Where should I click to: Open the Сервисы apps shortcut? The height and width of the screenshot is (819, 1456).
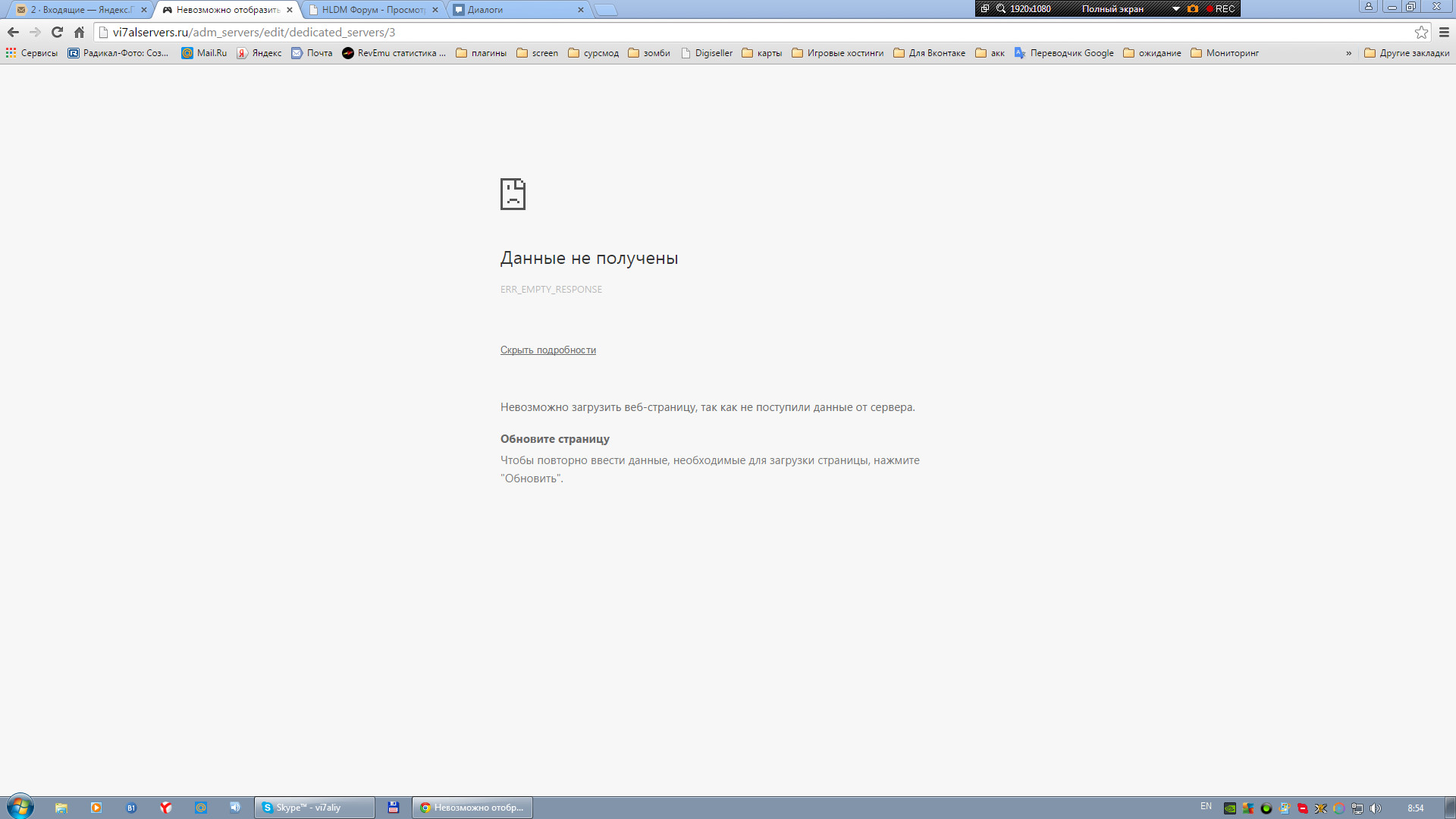pyautogui.click(x=32, y=53)
